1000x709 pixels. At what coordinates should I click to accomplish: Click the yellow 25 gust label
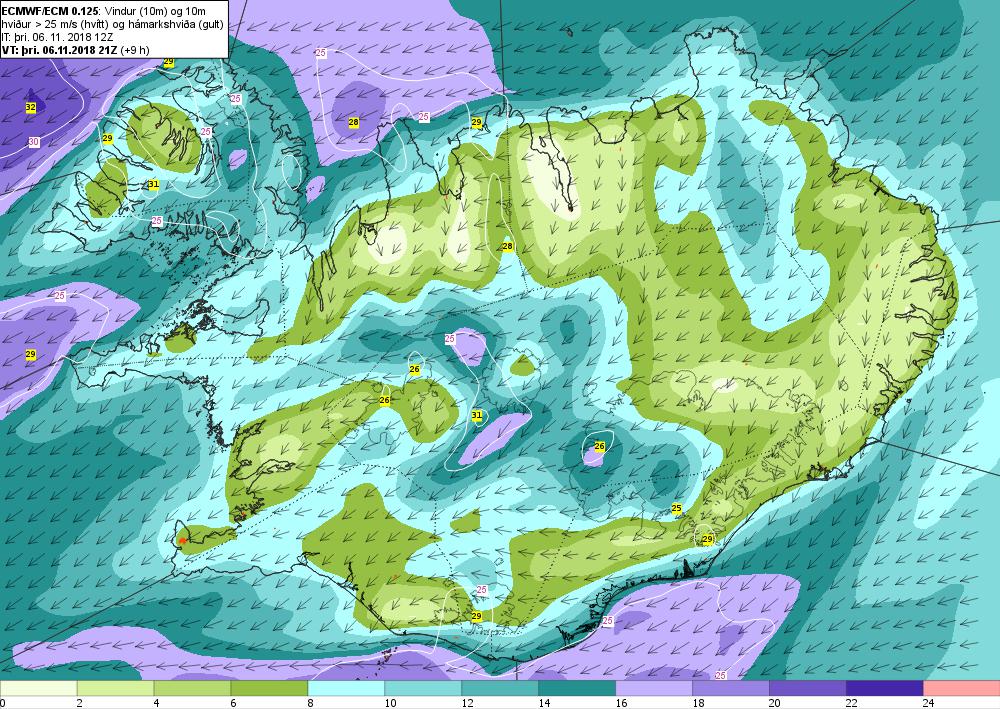tap(677, 508)
